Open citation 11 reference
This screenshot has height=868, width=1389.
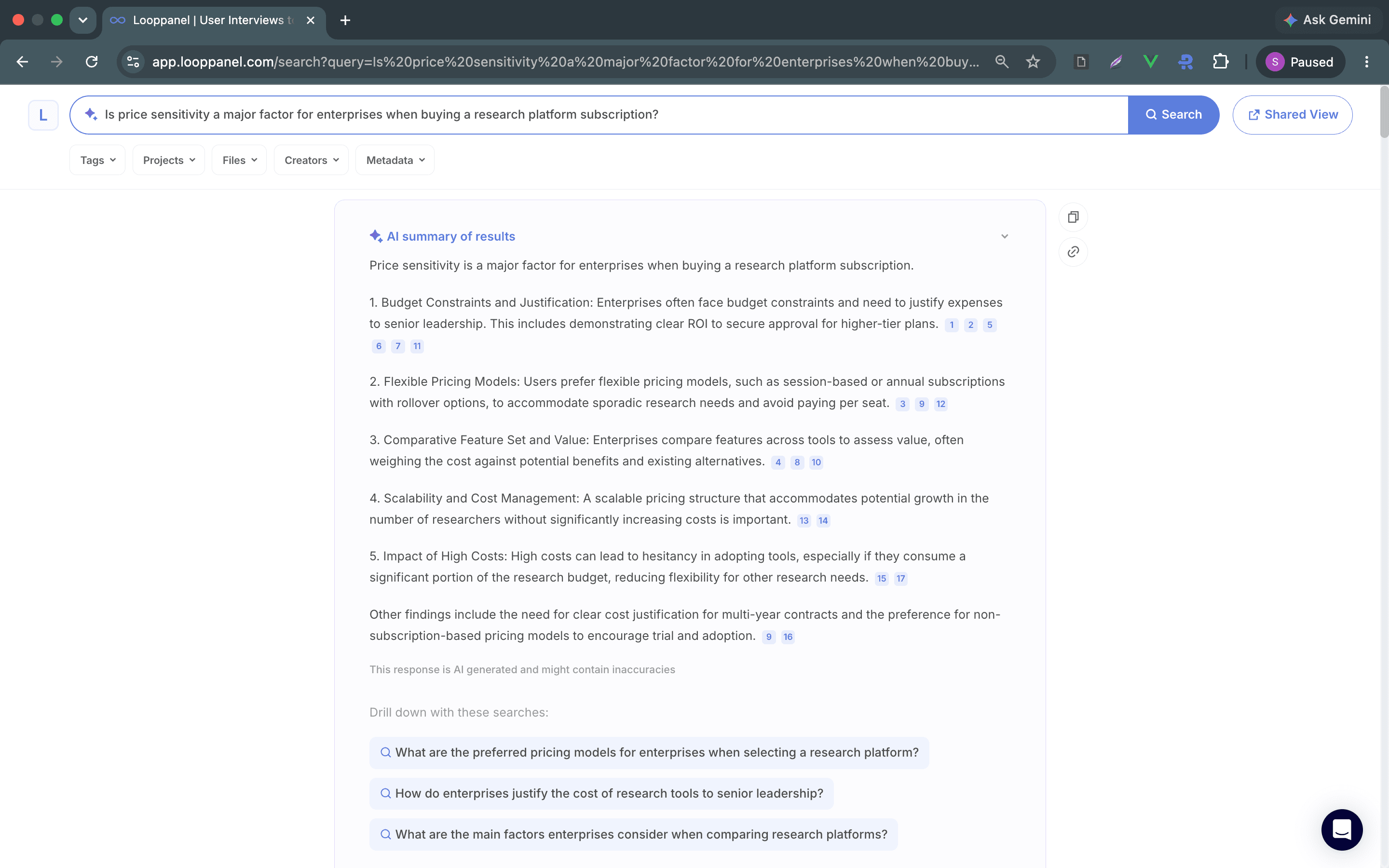point(417,346)
